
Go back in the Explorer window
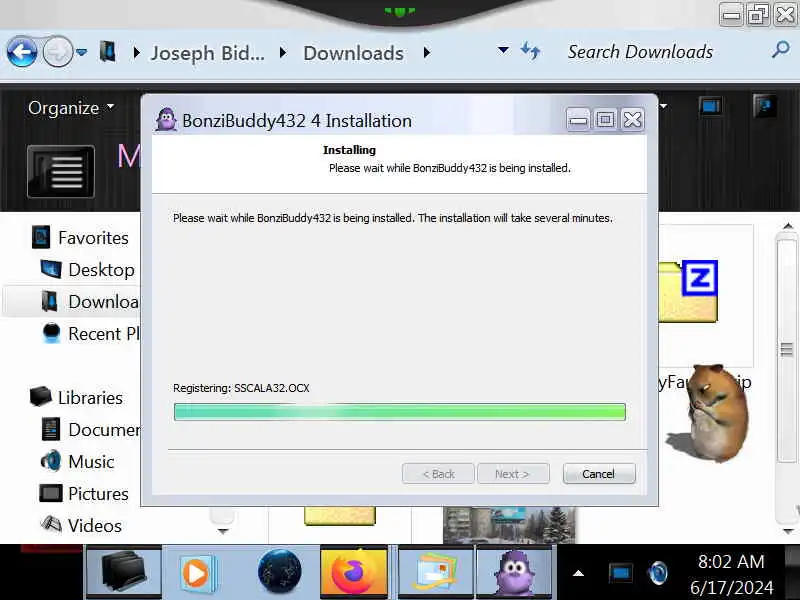pyautogui.click(x=22, y=52)
